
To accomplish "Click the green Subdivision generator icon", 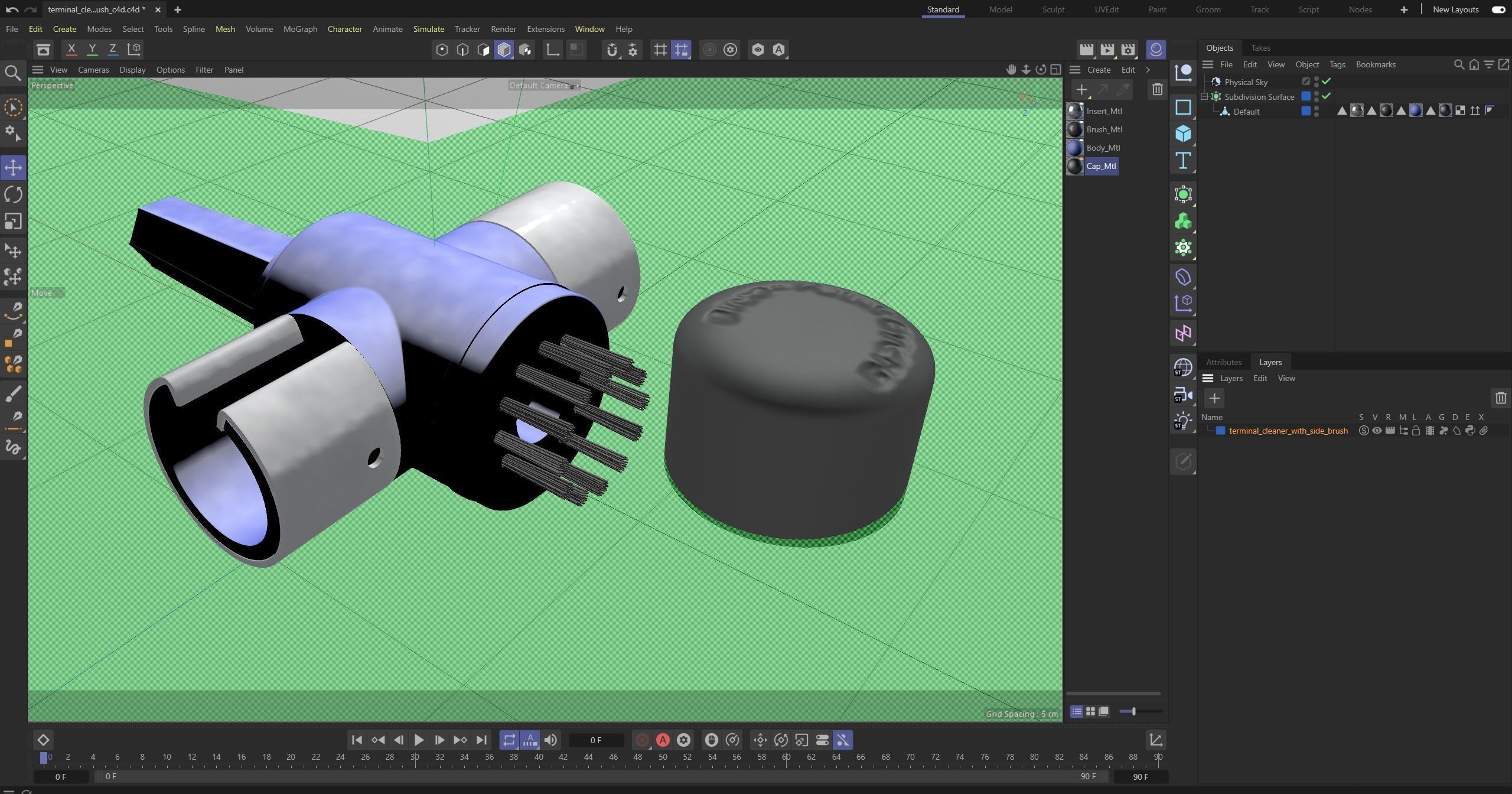I will (1183, 194).
